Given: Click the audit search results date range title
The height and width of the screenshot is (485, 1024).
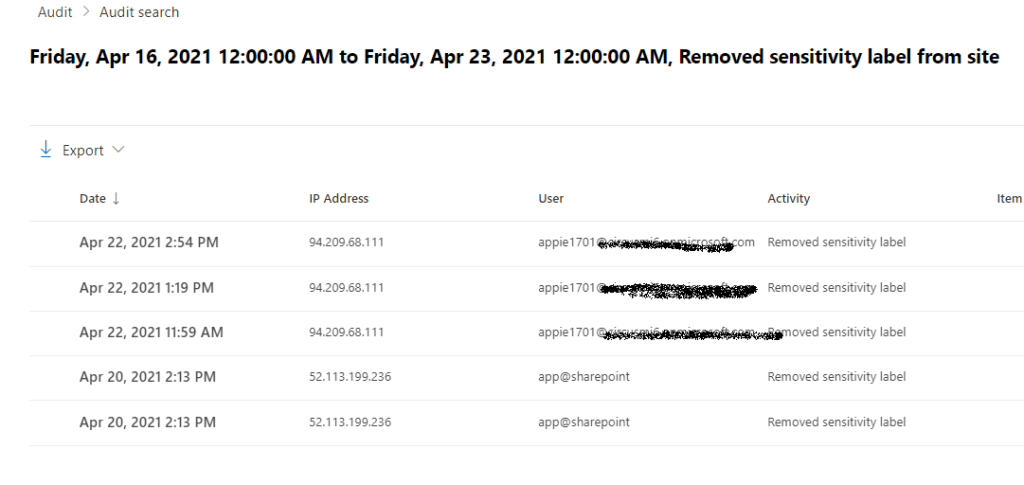Looking at the screenshot, I should [514, 57].
